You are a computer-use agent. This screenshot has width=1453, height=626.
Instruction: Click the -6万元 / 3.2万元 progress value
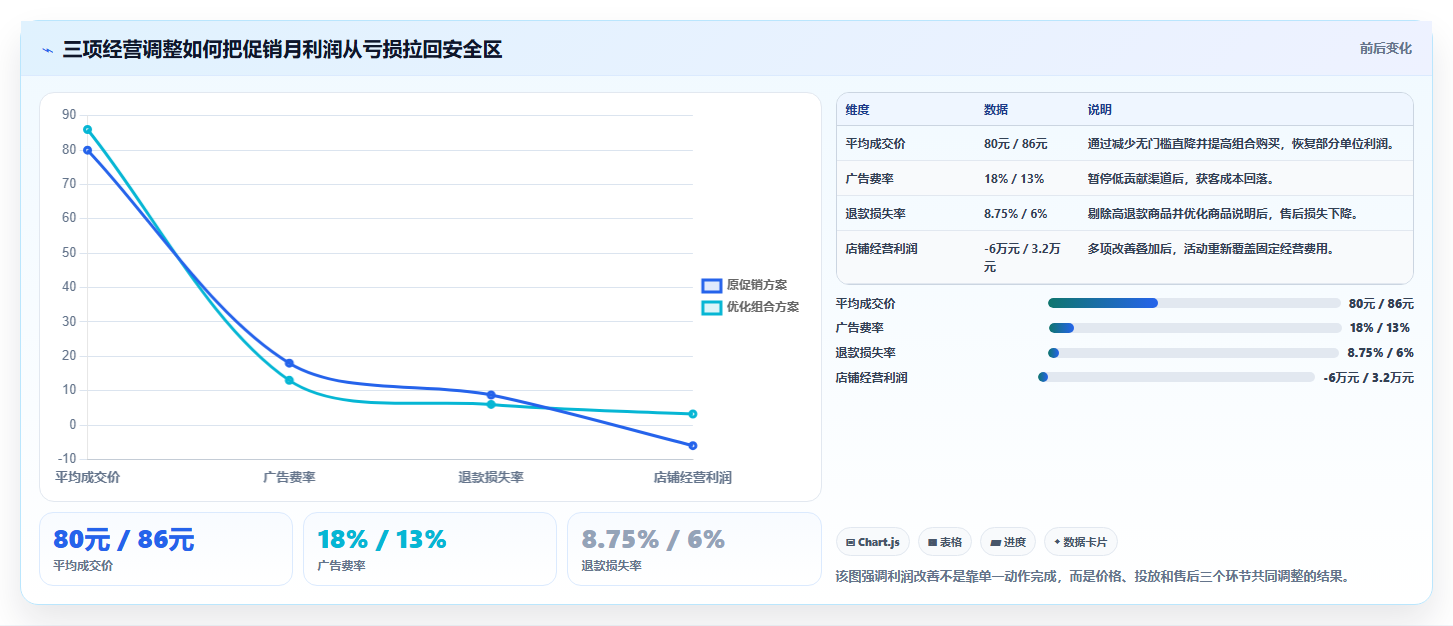click(x=1368, y=378)
